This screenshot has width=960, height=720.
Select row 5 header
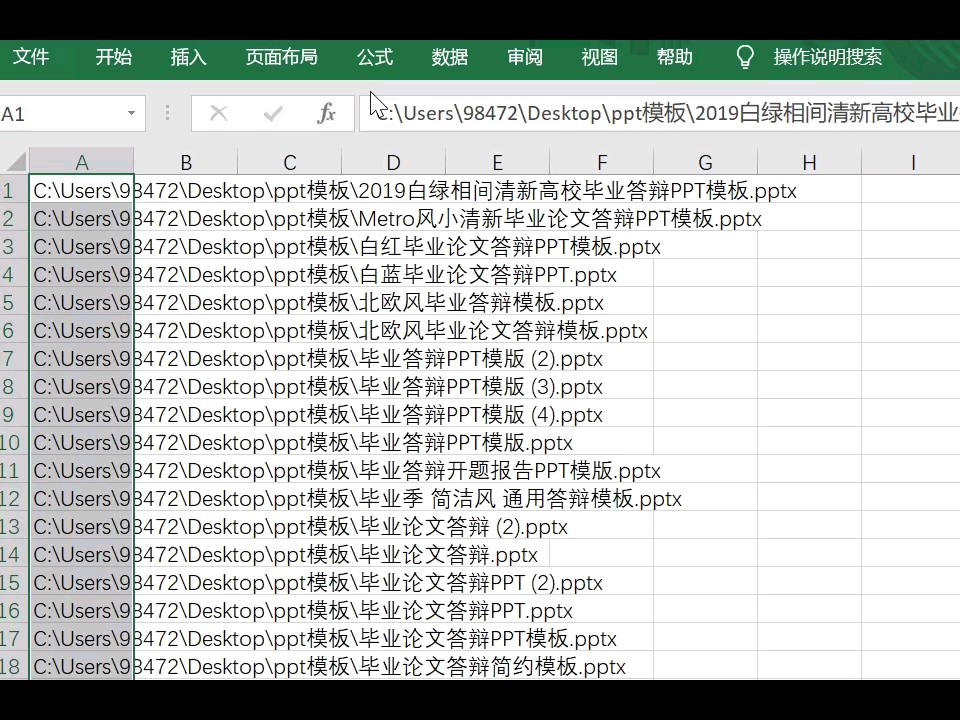[x=13, y=303]
